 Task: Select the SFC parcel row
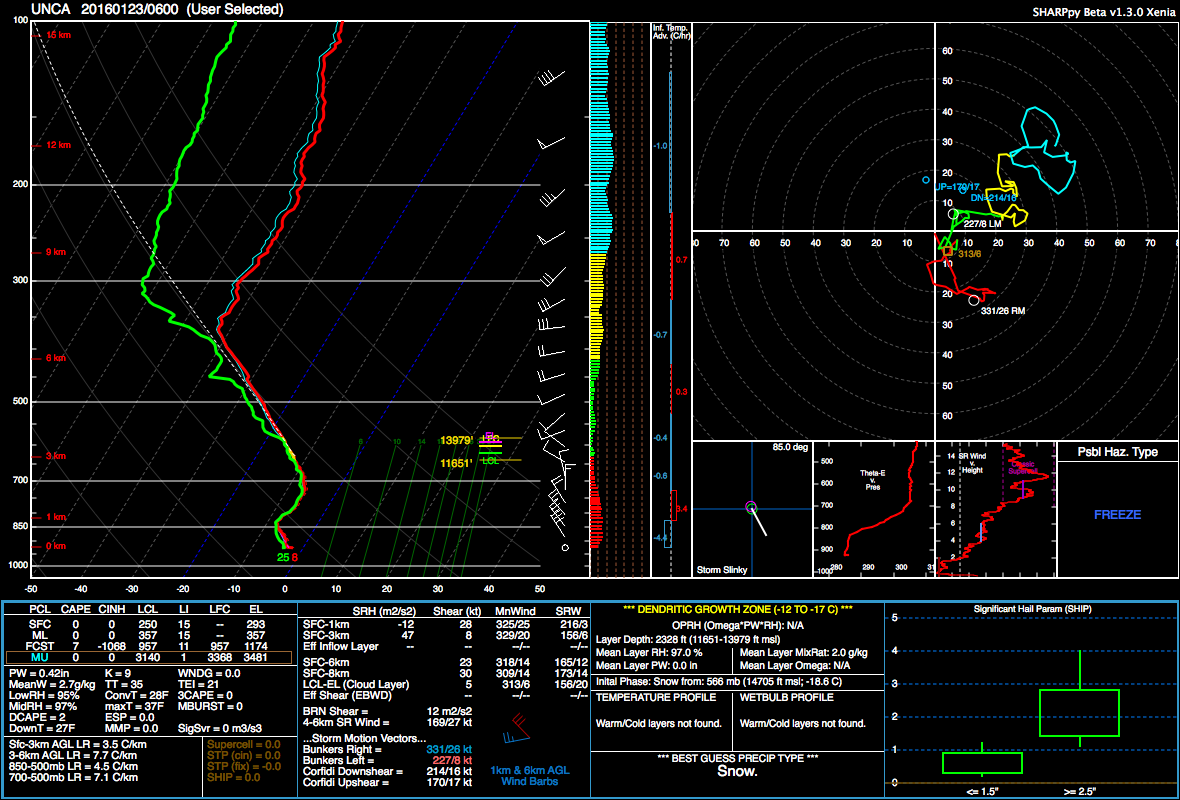pos(148,624)
